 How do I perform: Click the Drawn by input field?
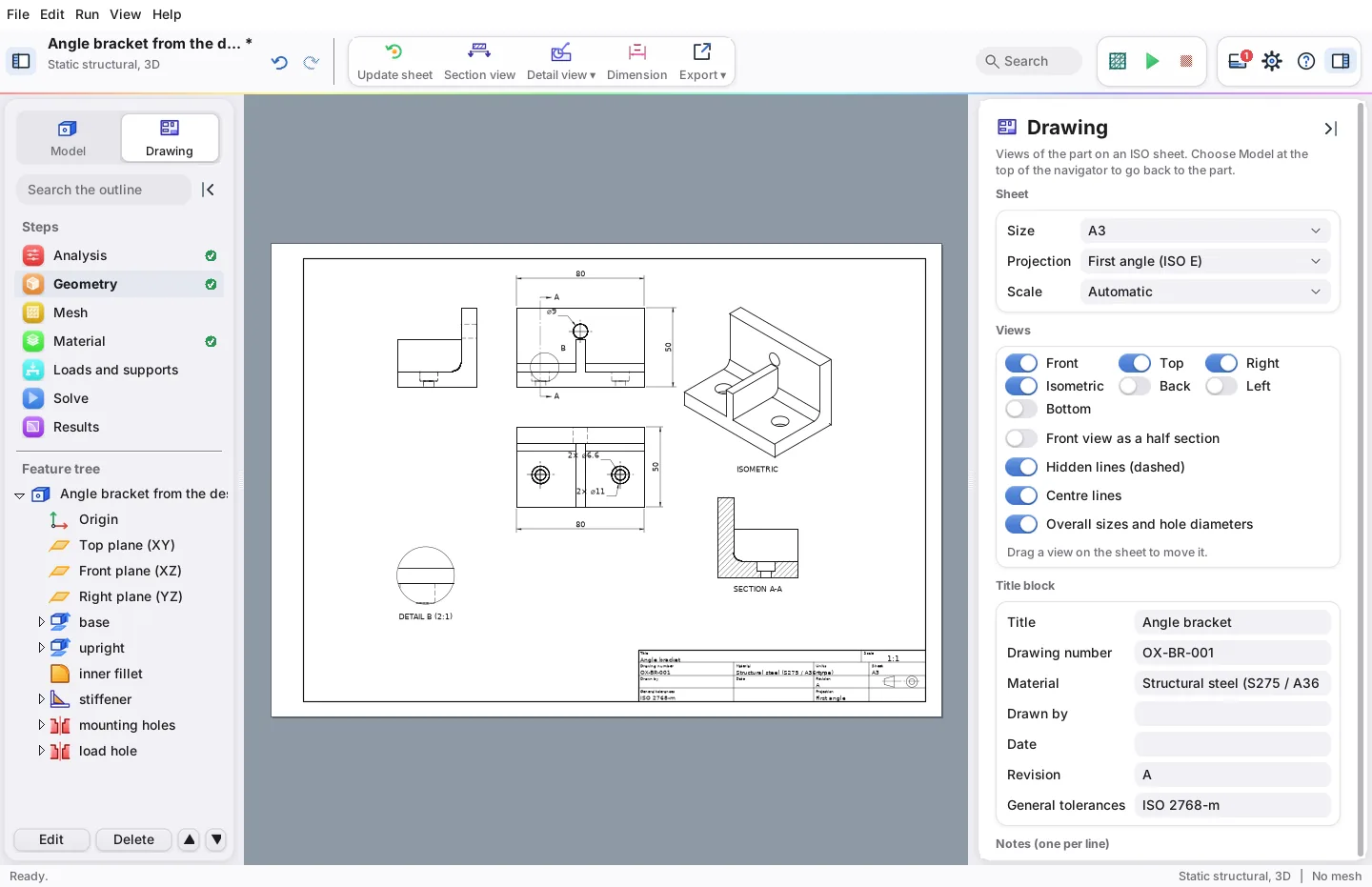pyautogui.click(x=1232, y=714)
